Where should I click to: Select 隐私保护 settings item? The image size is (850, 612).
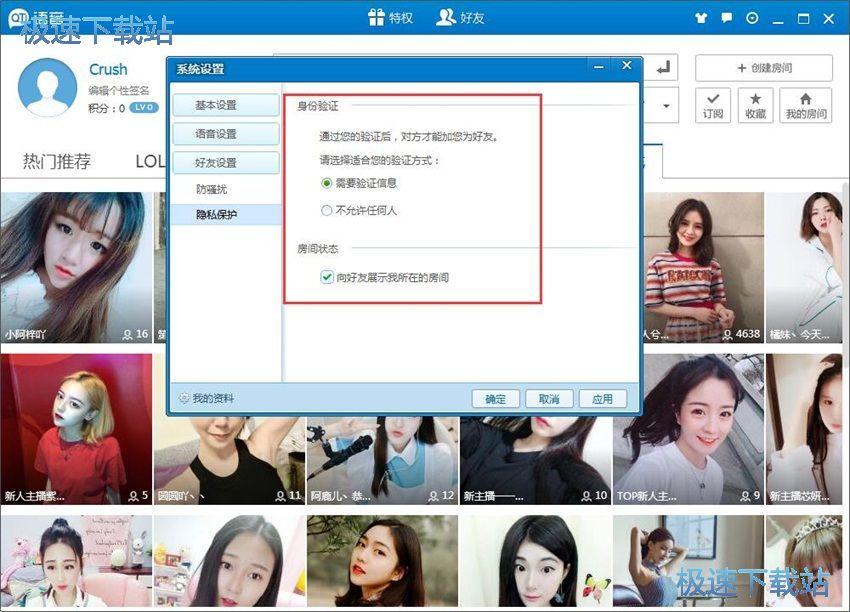coord(226,215)
